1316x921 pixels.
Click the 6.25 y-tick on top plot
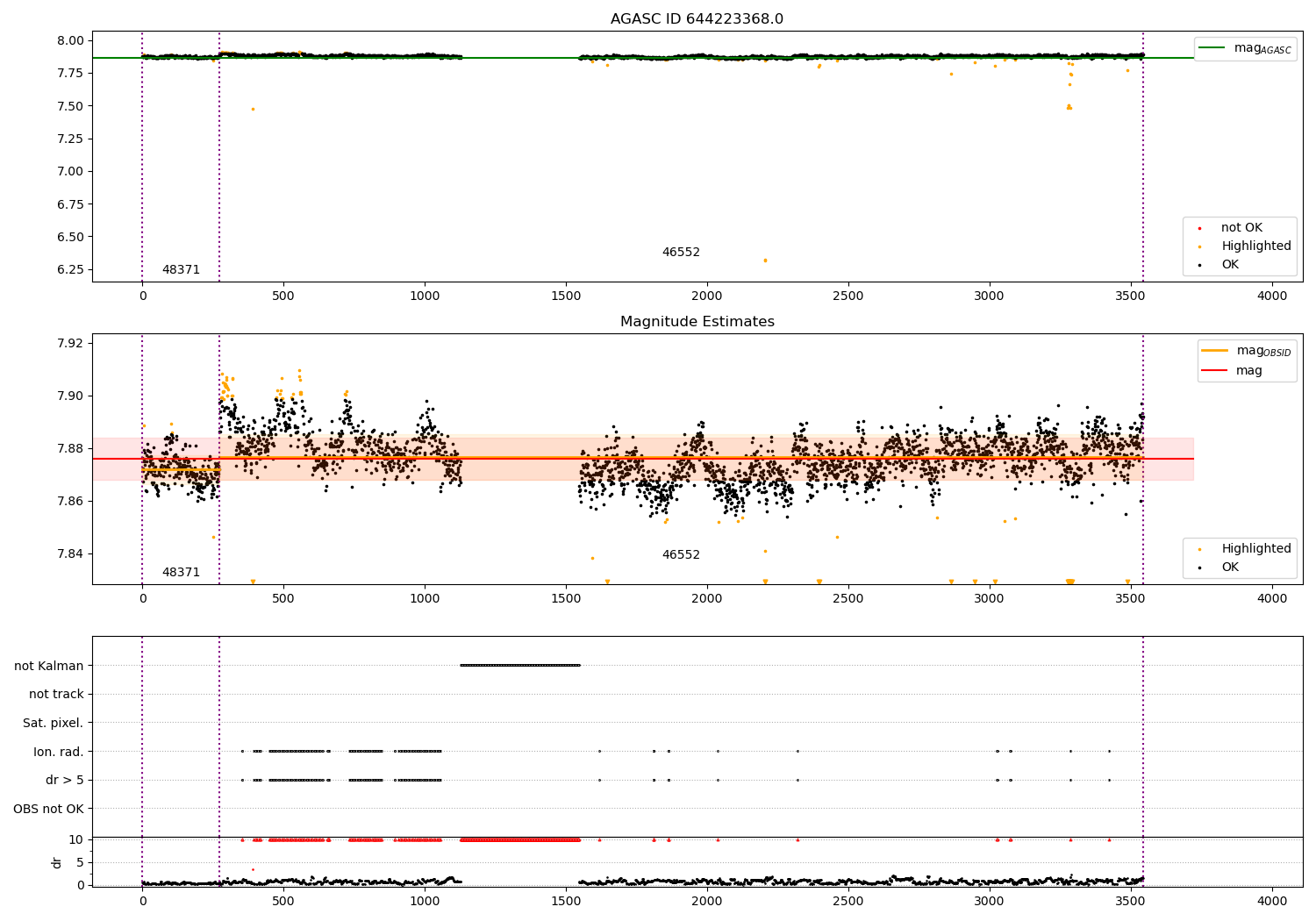click(71, 269)
